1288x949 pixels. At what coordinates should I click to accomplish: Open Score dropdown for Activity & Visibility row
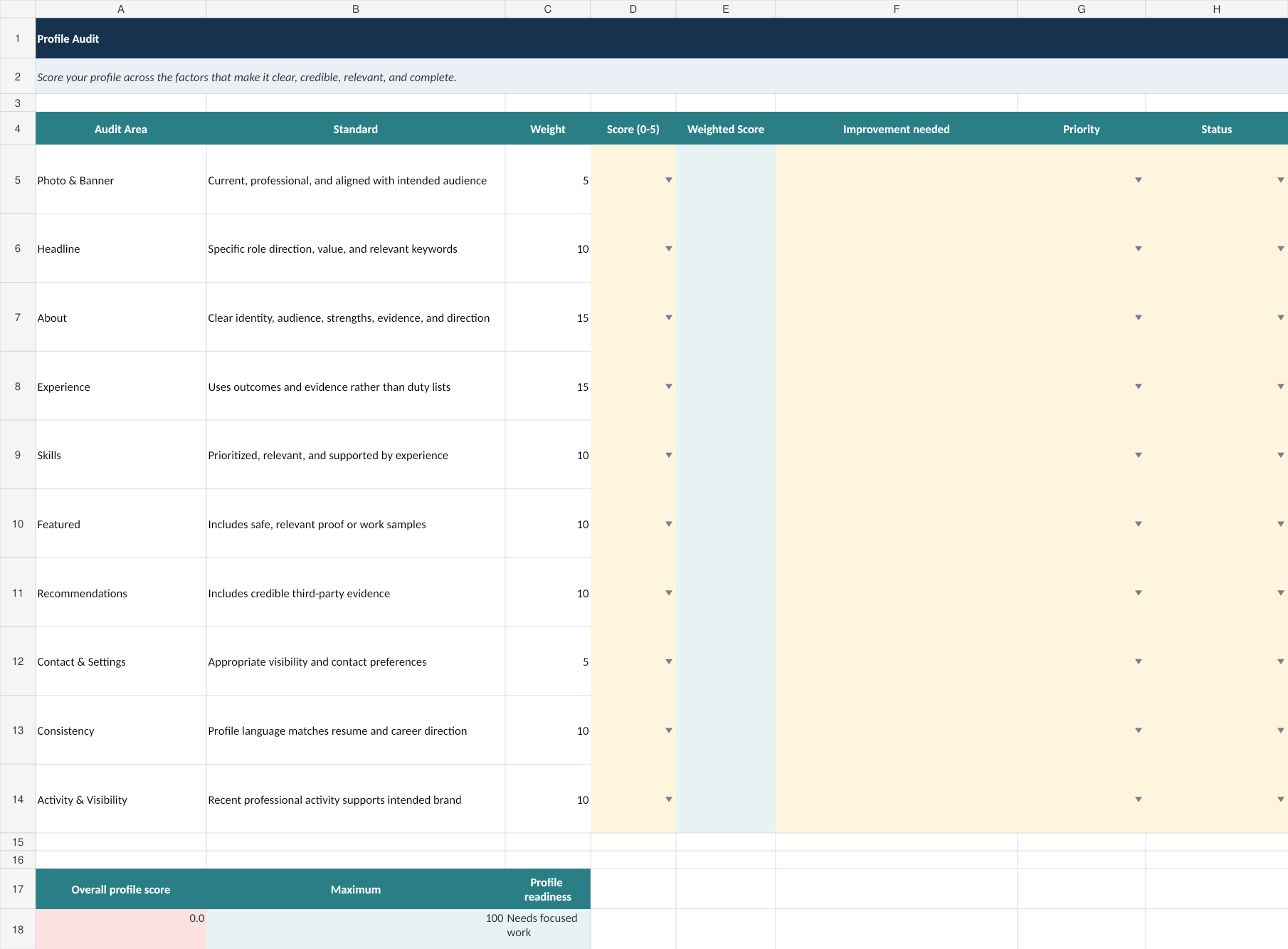(669, 799)
